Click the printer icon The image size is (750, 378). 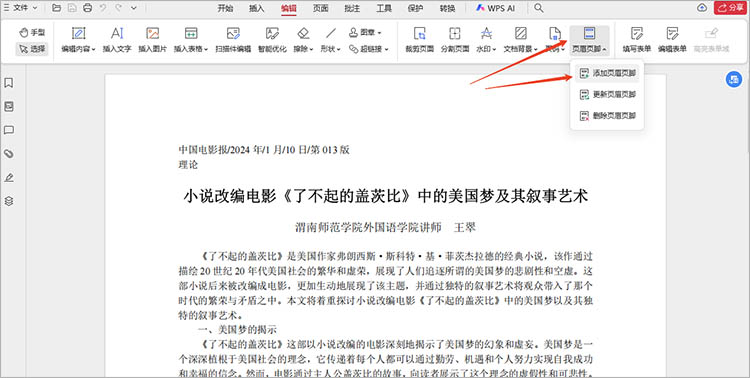coord(88,8)
